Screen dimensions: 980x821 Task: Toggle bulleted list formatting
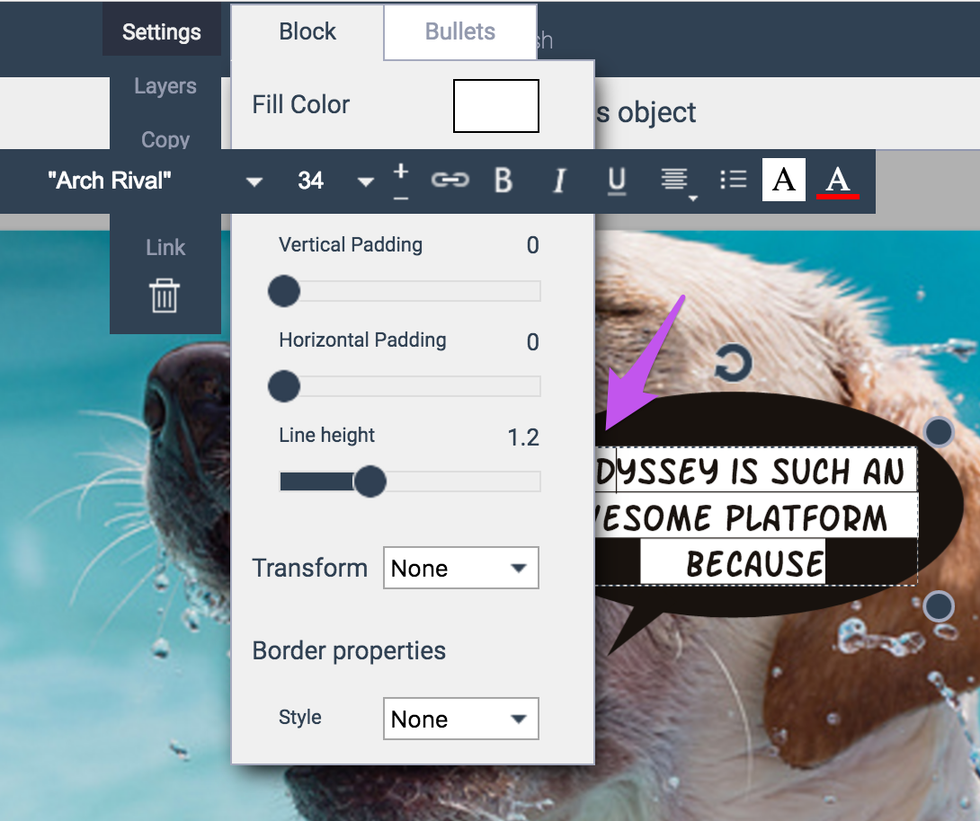click(733, 180)
